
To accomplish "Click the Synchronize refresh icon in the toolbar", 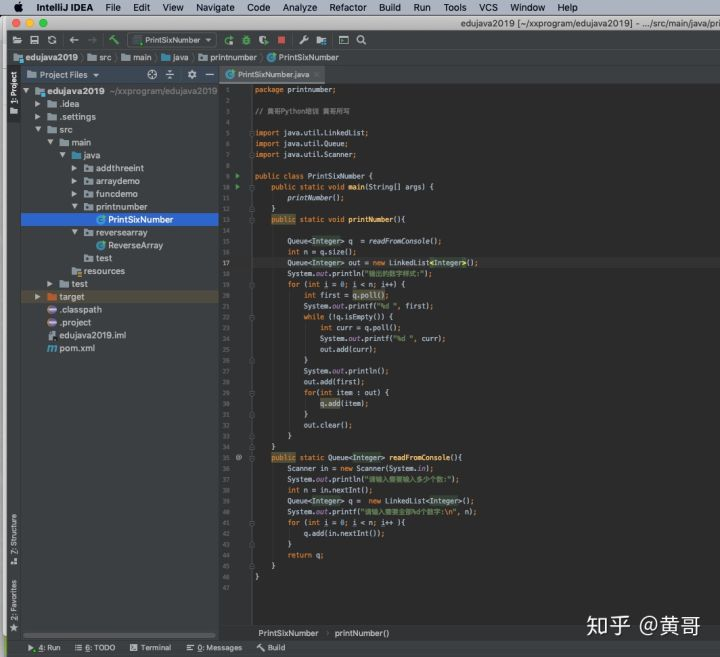I will (52, 40).
